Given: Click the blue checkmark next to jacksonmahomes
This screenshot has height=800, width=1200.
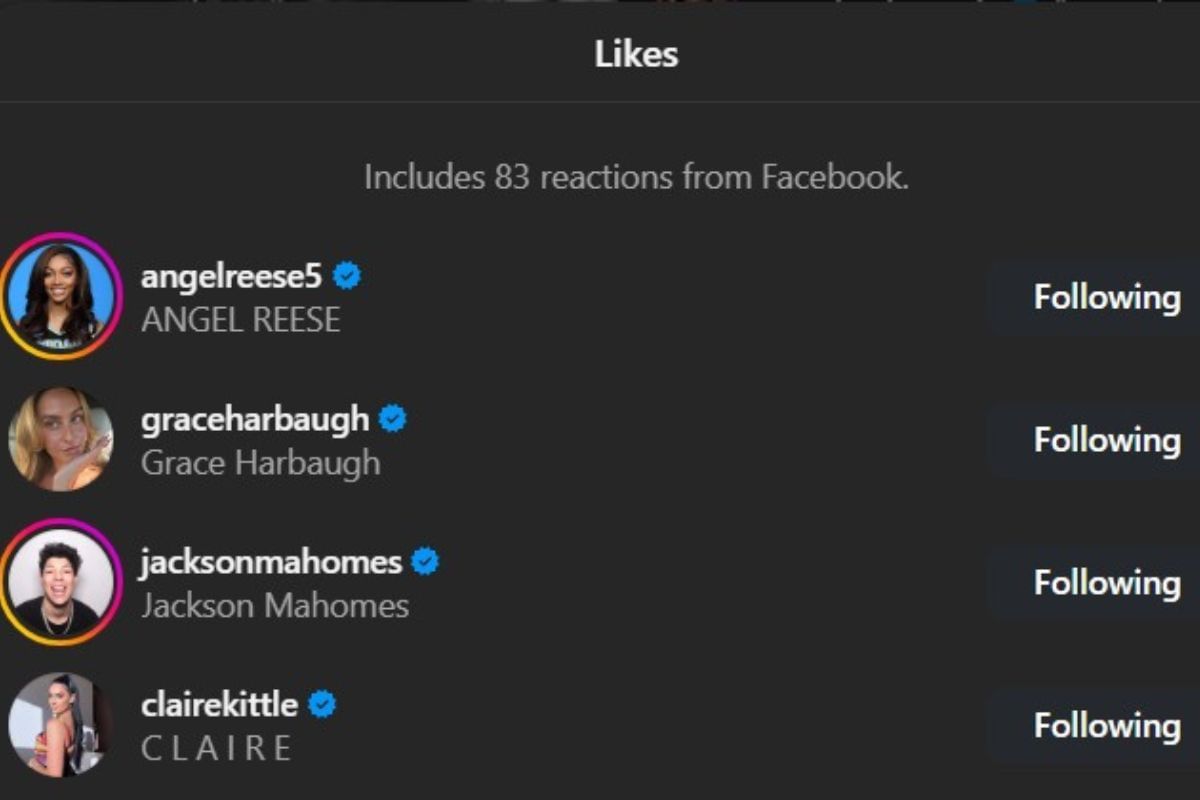Looking at the screenshot, I should point(425,562).
